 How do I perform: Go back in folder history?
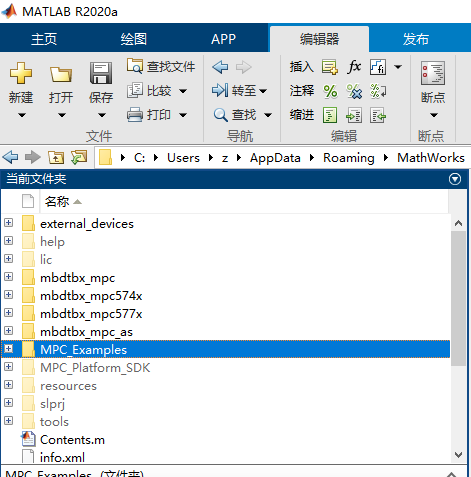(x=10, y=157)
